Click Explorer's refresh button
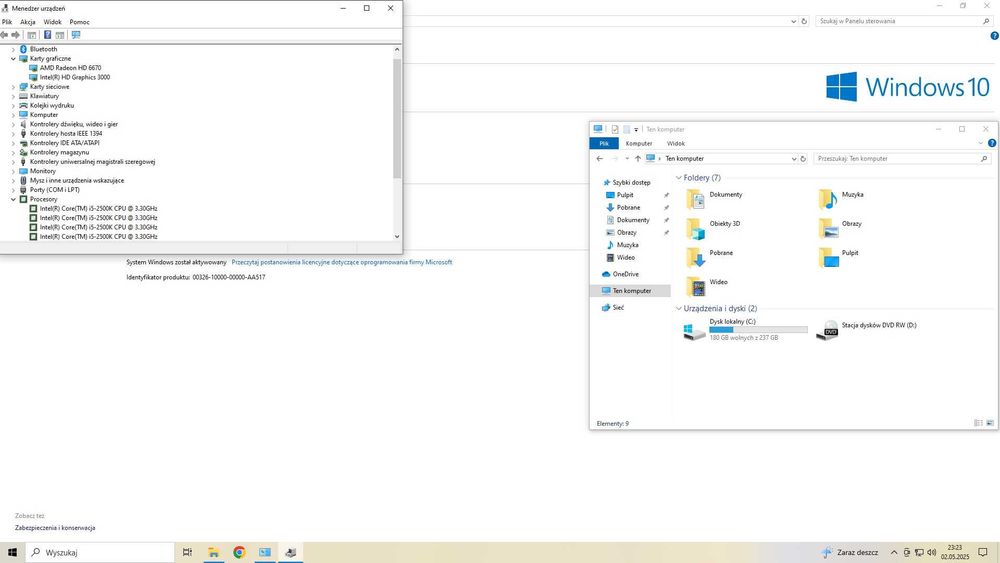This screenshot has width=1000, height=563. 803,159
